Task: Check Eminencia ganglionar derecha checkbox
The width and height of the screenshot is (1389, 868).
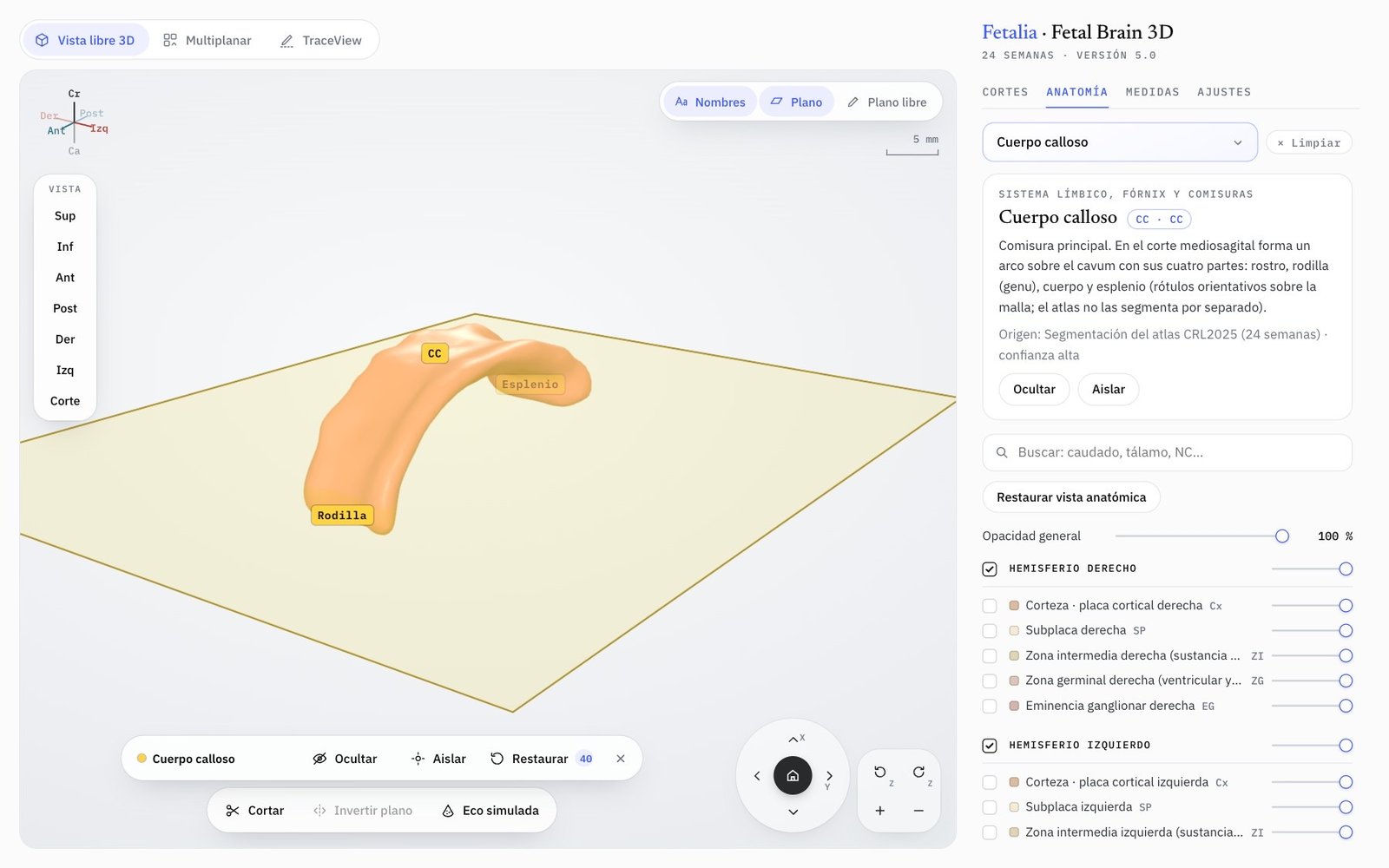Action: 990,707
